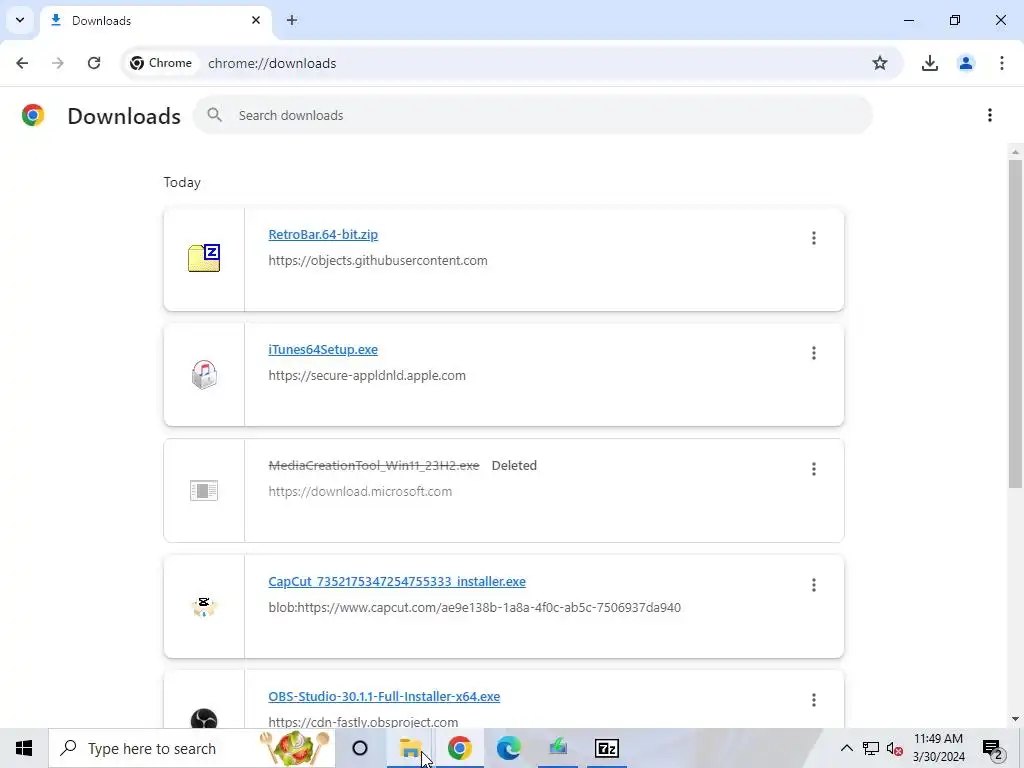
Task: Select the Downloads browser tab
Action: tap(156, 21)
